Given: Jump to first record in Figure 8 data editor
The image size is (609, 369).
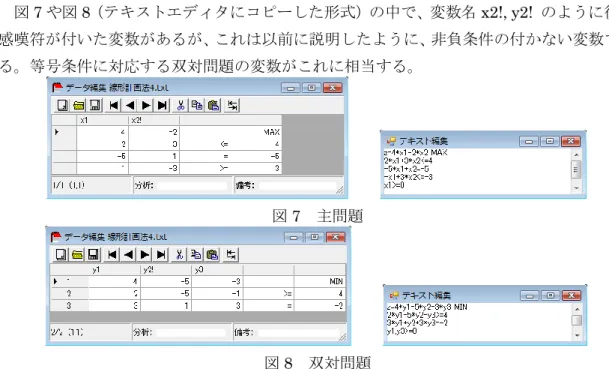Looking at the screenshot, I should point(112,254).
